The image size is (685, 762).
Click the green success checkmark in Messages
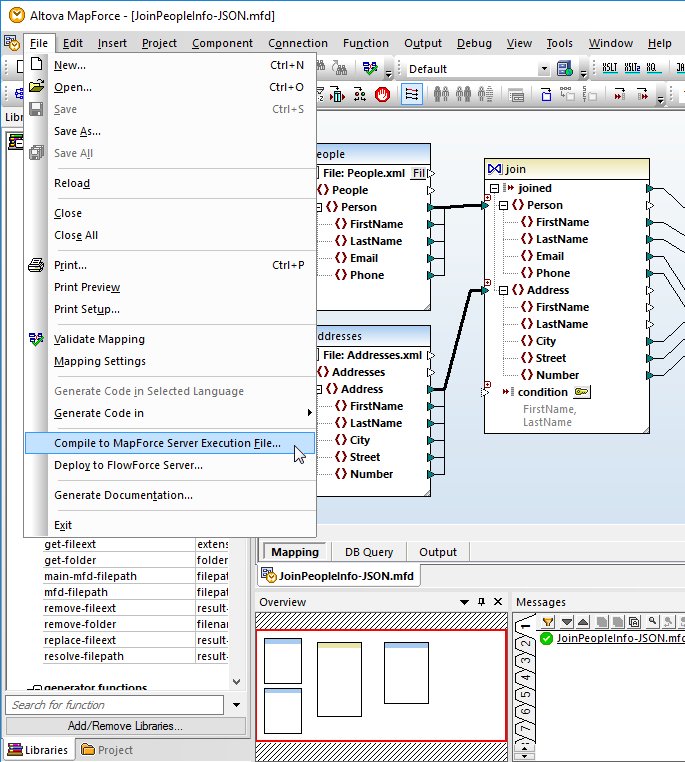(x=546, y=638)
